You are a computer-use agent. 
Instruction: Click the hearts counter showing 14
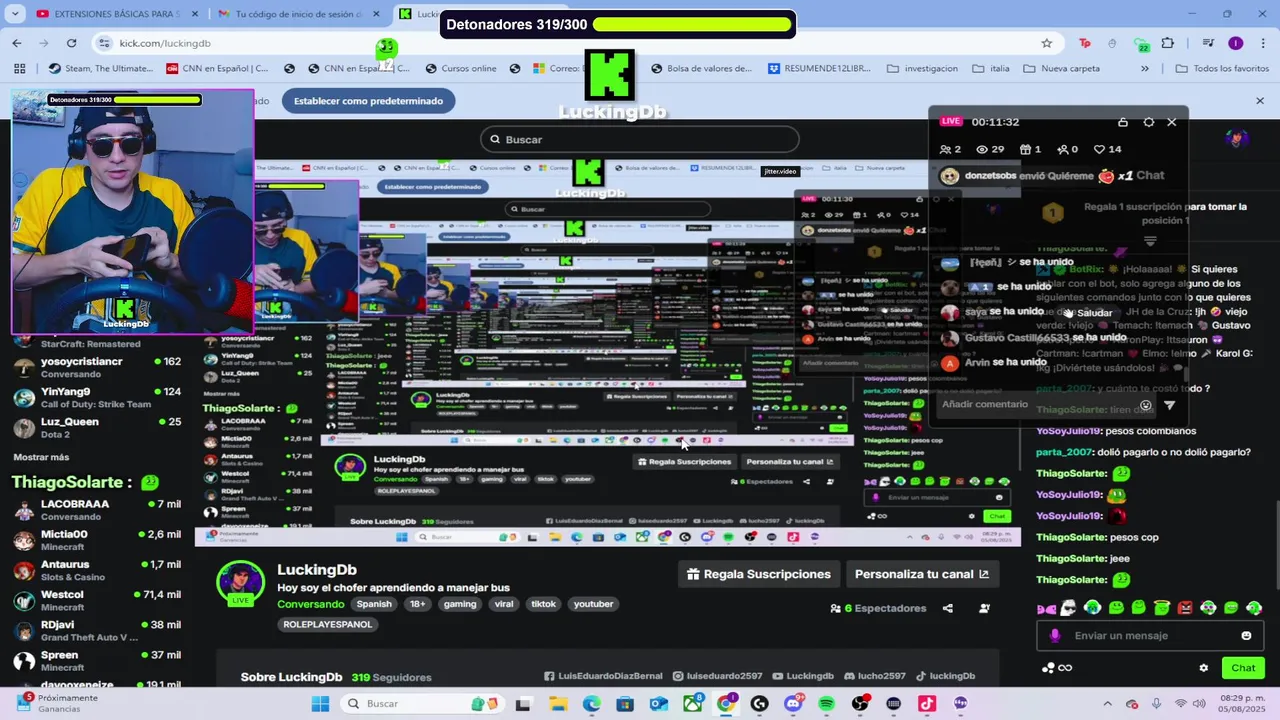pos(1107,149)
